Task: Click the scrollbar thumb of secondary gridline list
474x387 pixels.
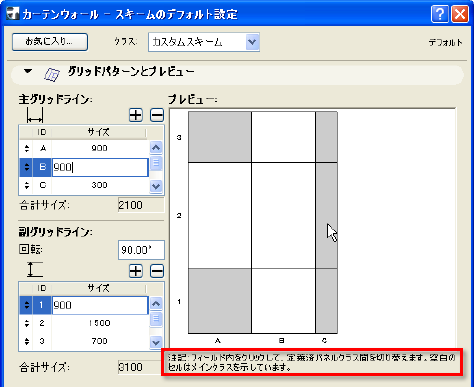Action: pos(156,319)
